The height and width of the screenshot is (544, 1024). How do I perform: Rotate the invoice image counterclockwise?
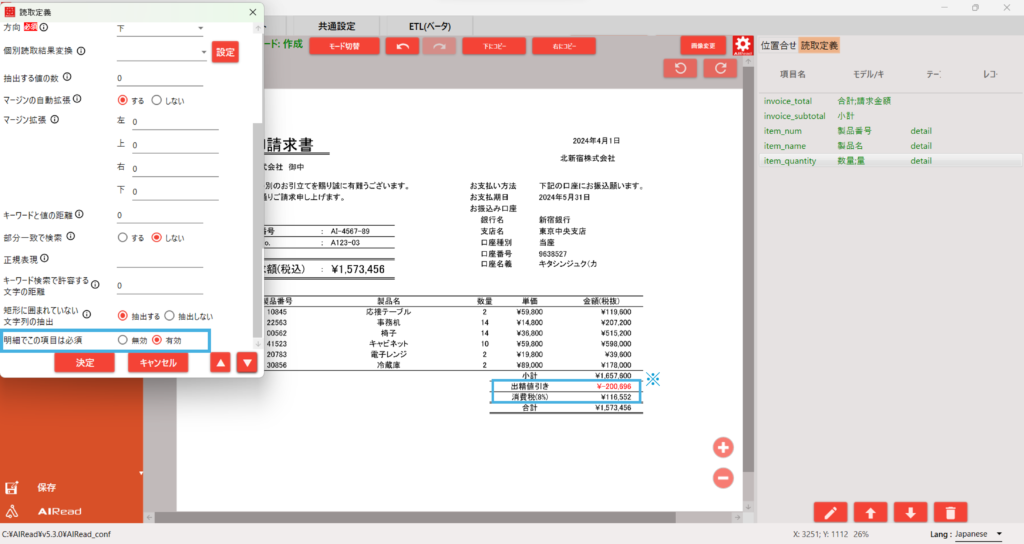[681, 68]
